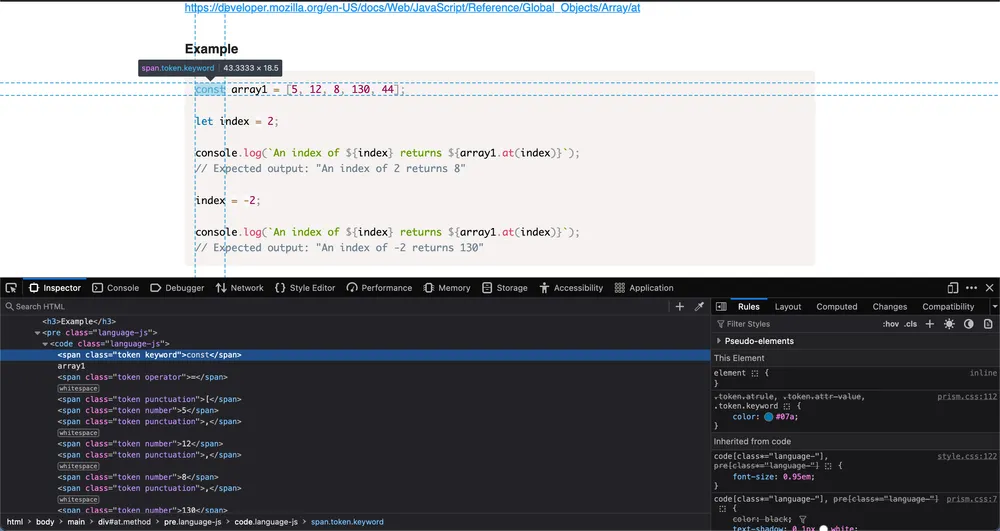Click code.language-js in the breadcrumbs
Image resolution: width=1000 pixels, height=531 pixels.
point(266,522)
